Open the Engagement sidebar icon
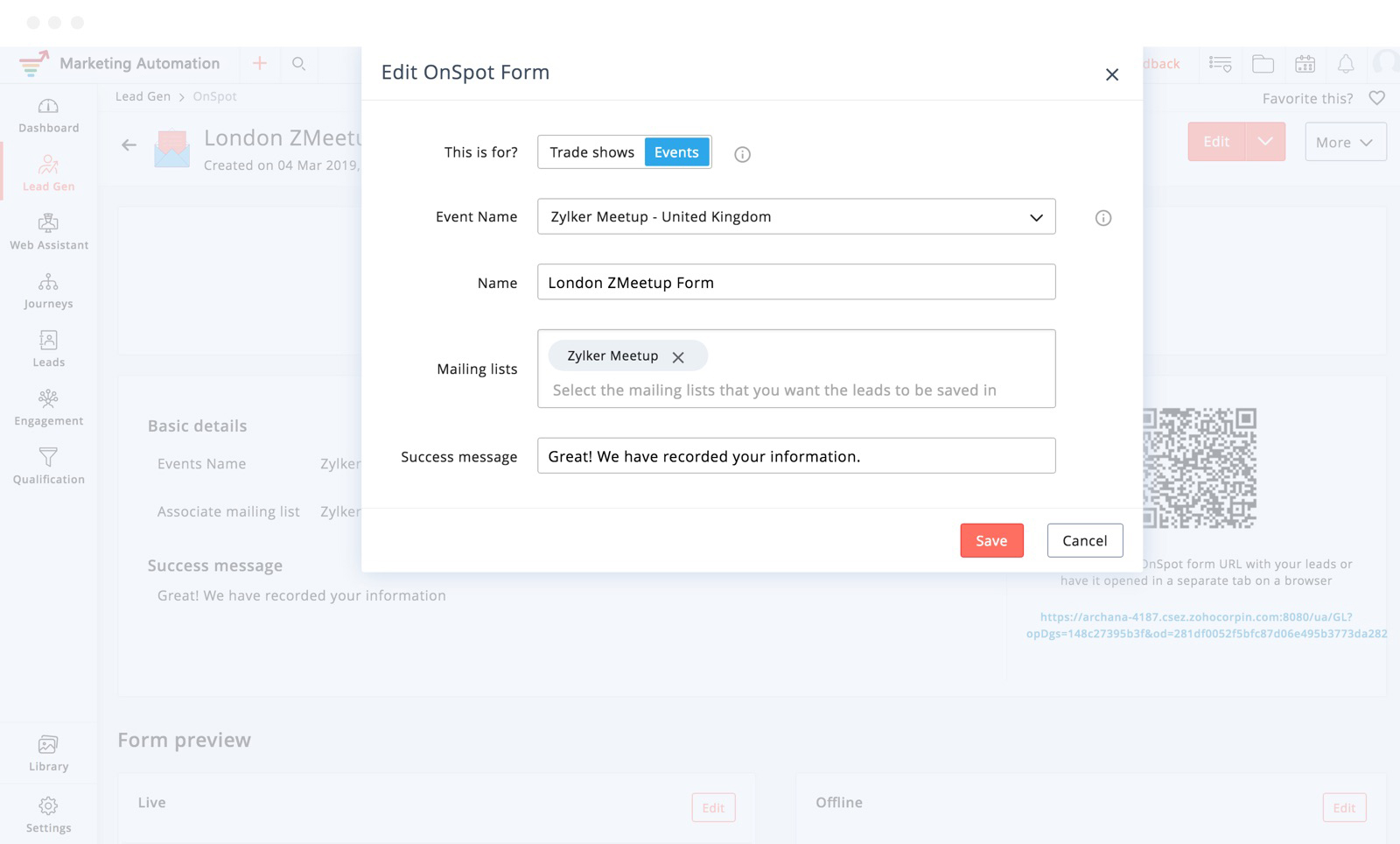This screenshot has height=844, width=1400. coord(48,399)
